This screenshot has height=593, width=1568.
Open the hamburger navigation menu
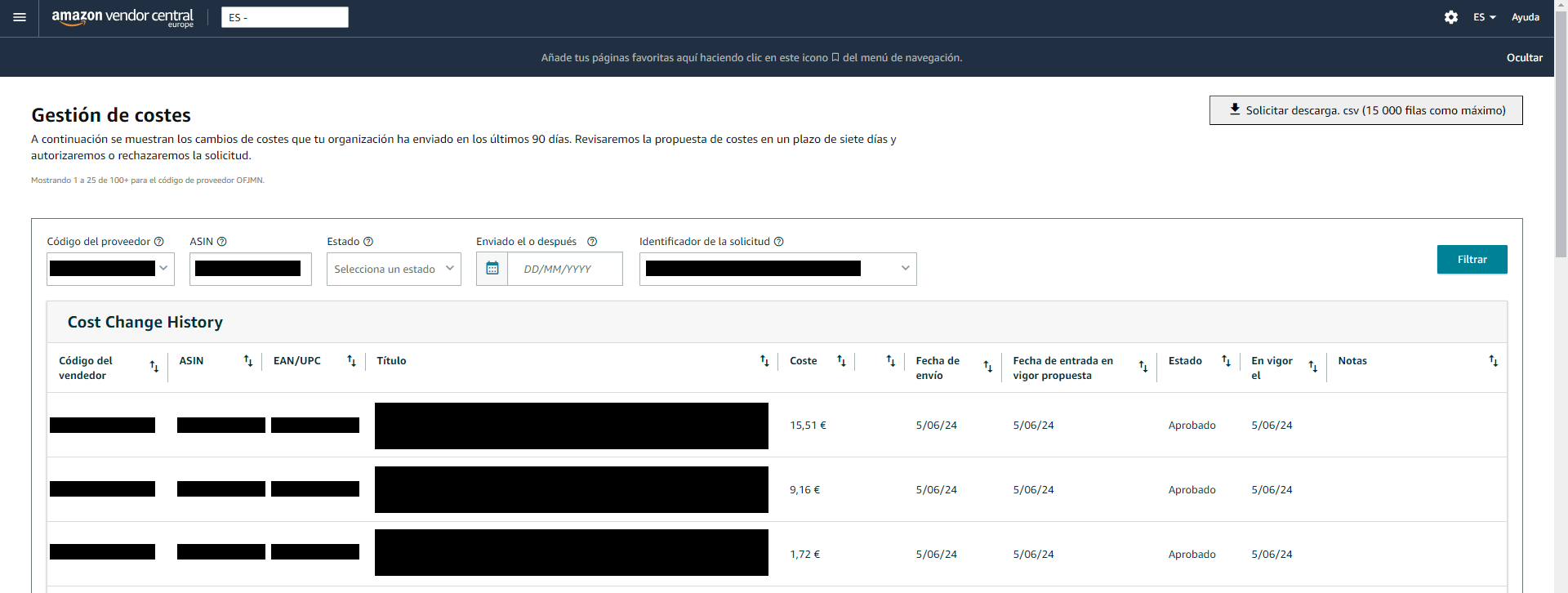pyautogui.click(x=20, y=17)
